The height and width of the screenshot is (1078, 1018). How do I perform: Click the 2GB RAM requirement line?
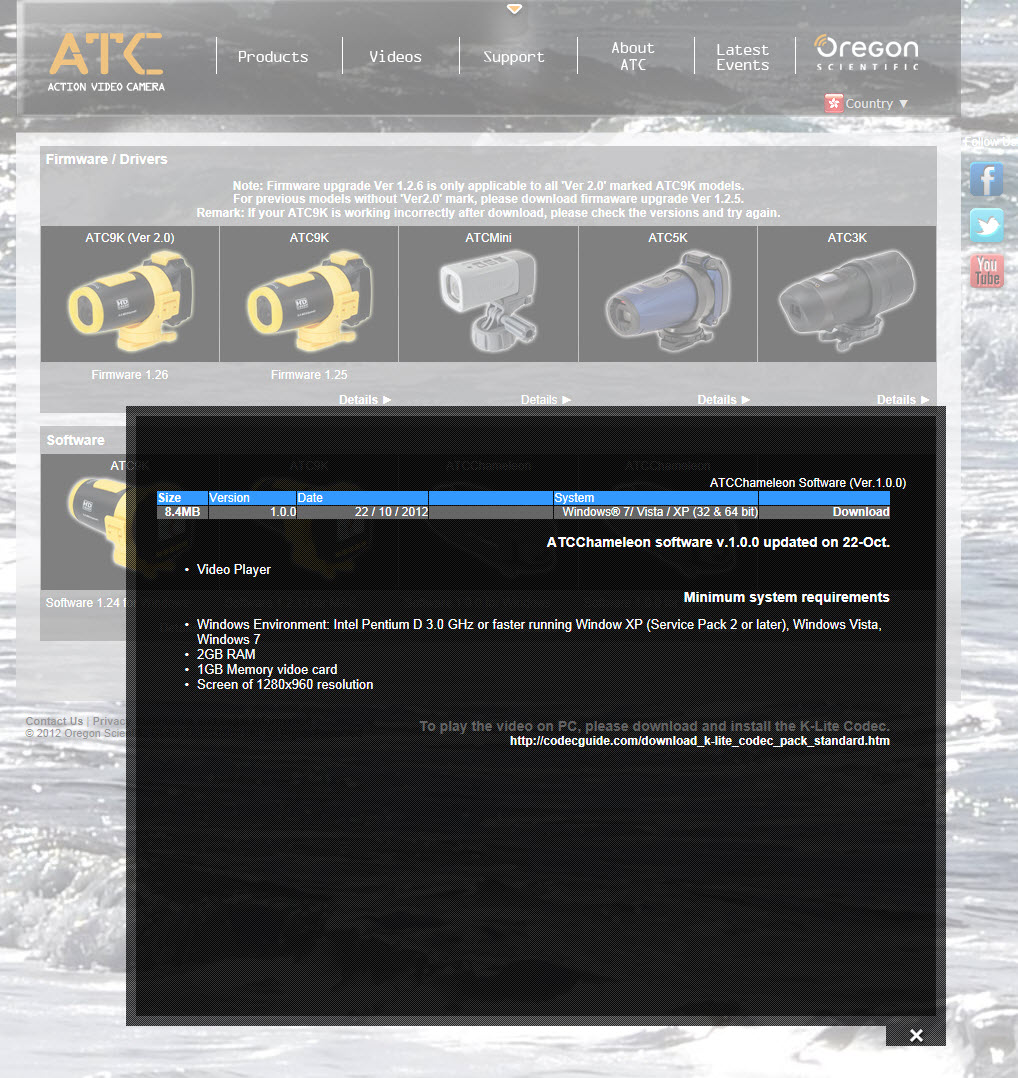(226, 654)
